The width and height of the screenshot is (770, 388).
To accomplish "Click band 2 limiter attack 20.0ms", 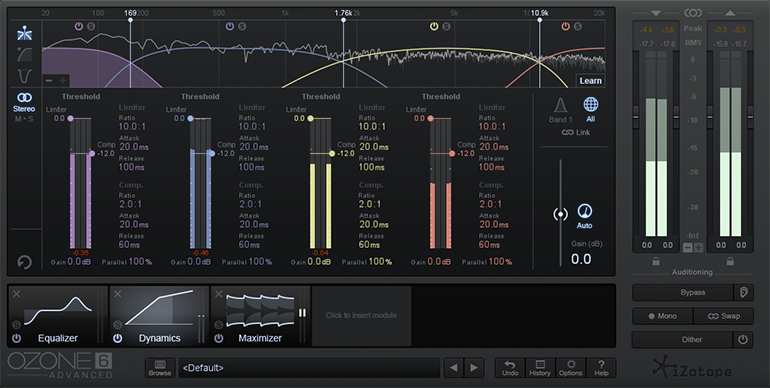I will click(254, 147).
